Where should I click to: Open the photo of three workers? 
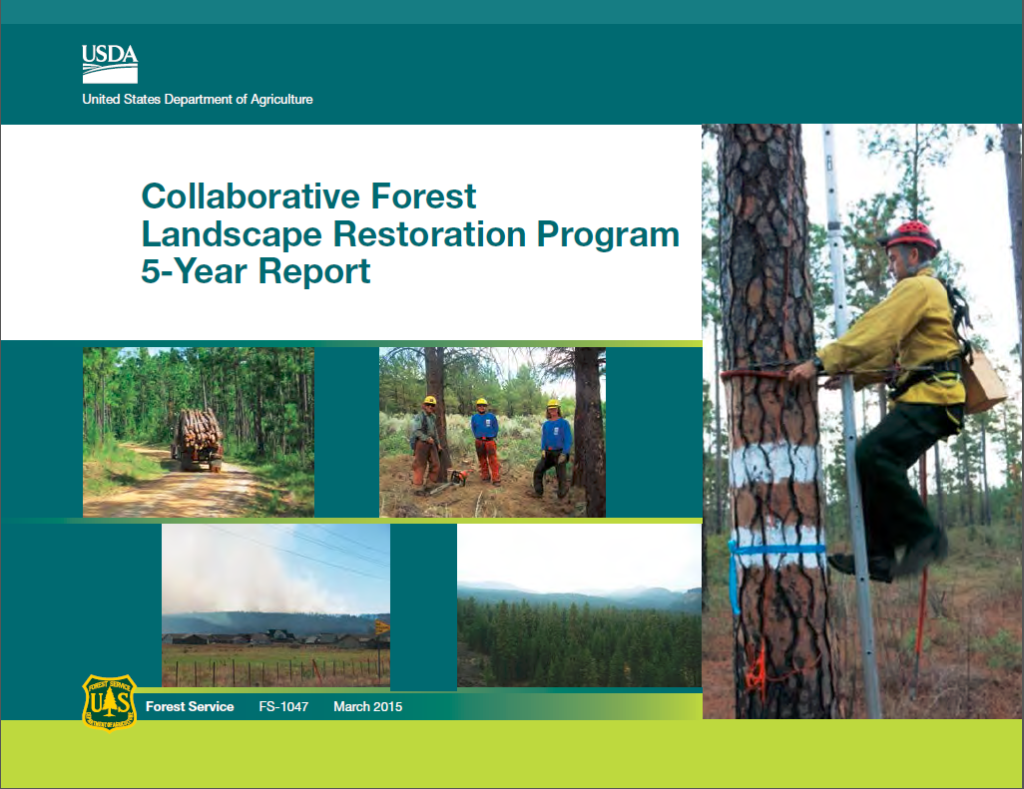click(492, 432)
